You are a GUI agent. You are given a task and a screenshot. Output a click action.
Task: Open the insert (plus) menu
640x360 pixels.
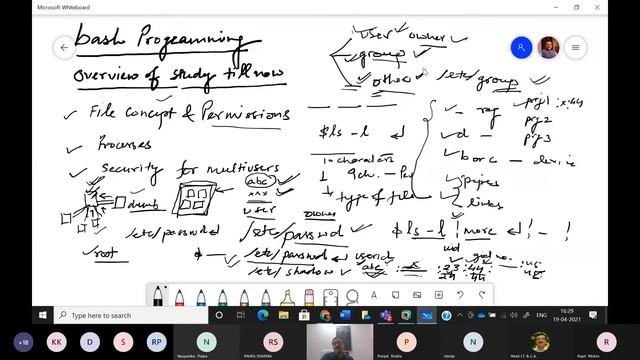click(x=439, y=295)
